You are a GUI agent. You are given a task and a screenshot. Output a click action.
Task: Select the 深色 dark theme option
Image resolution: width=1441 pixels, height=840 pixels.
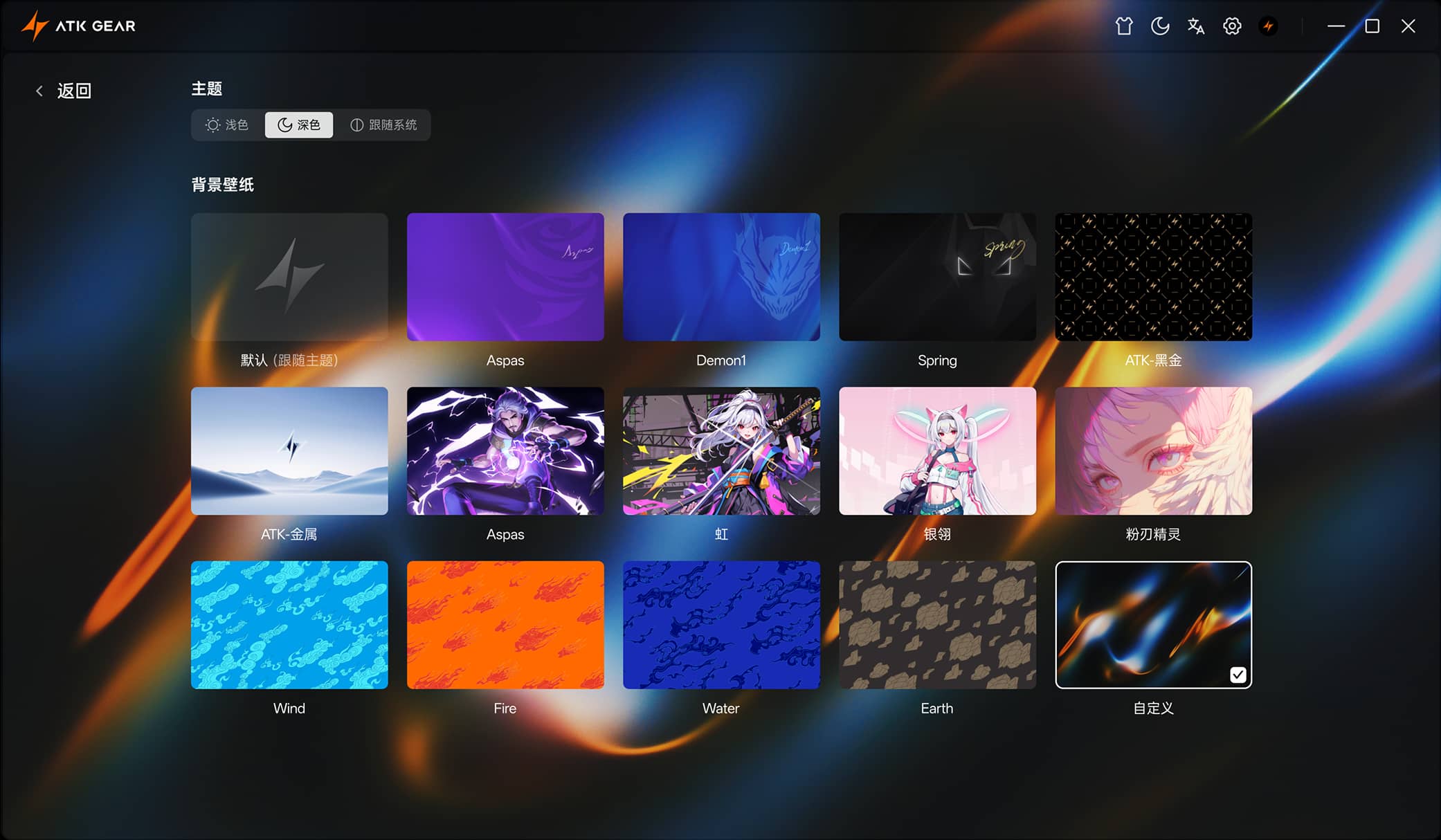coord(299,125)
